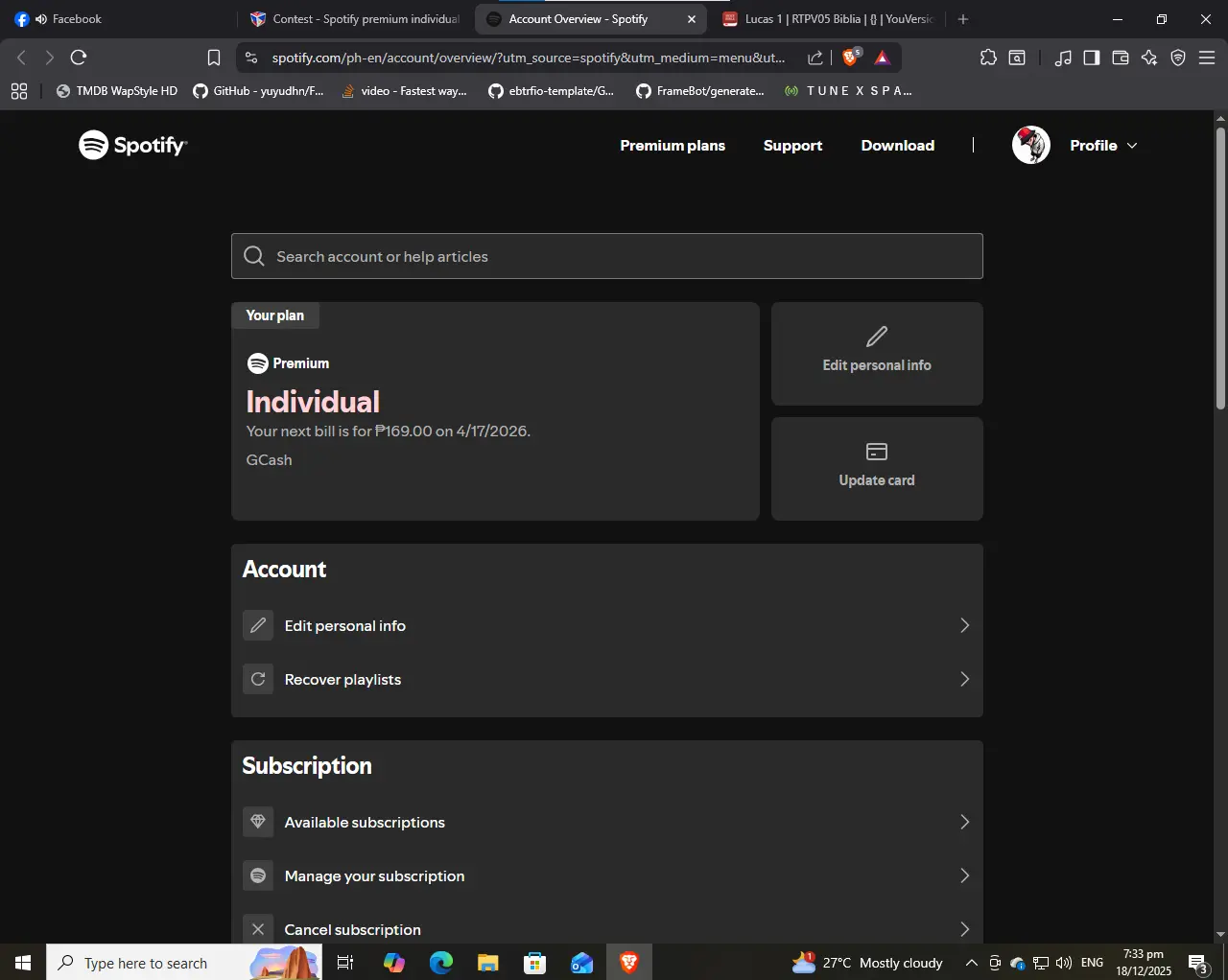Show hidden system tray icons
This screenshot has width=1228, height=980.
click(971, 963)
